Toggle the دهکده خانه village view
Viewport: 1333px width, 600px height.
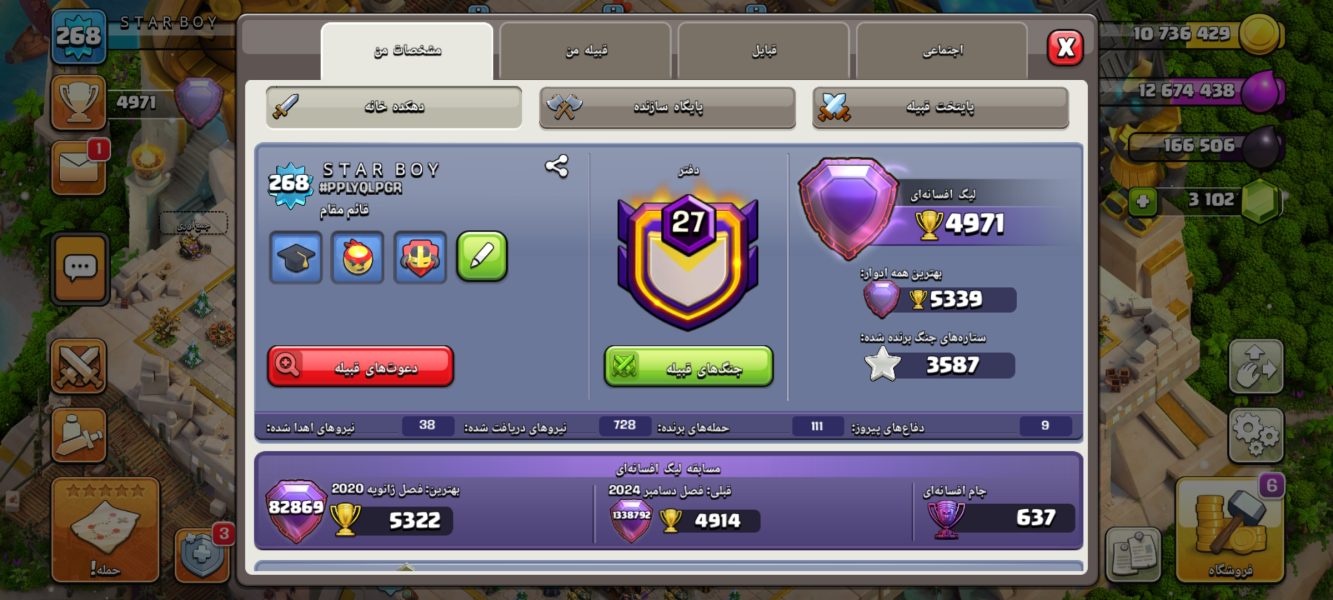coord(394,107)
